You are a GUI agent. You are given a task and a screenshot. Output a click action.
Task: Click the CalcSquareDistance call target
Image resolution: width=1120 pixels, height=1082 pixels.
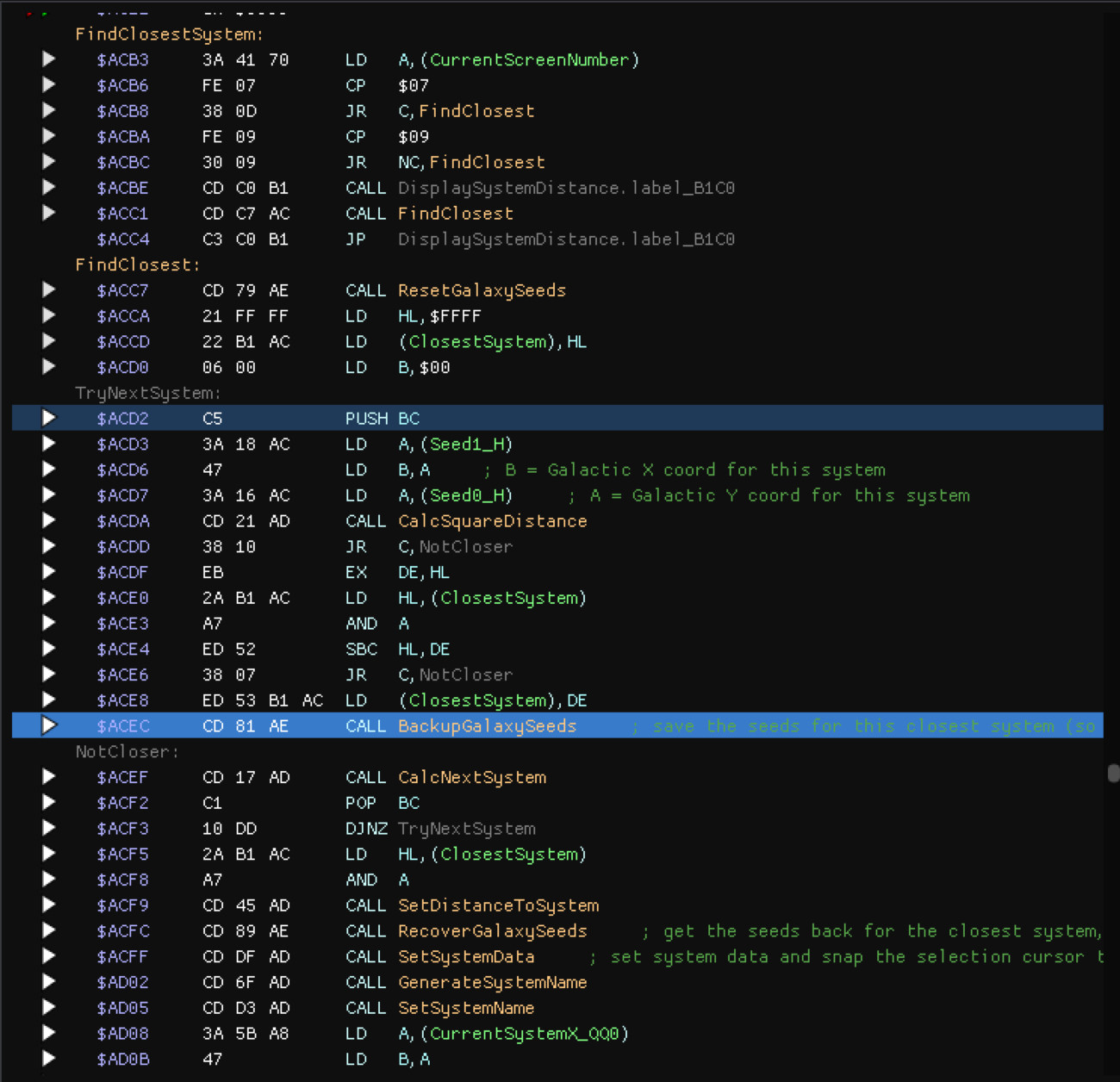point(493,520)
